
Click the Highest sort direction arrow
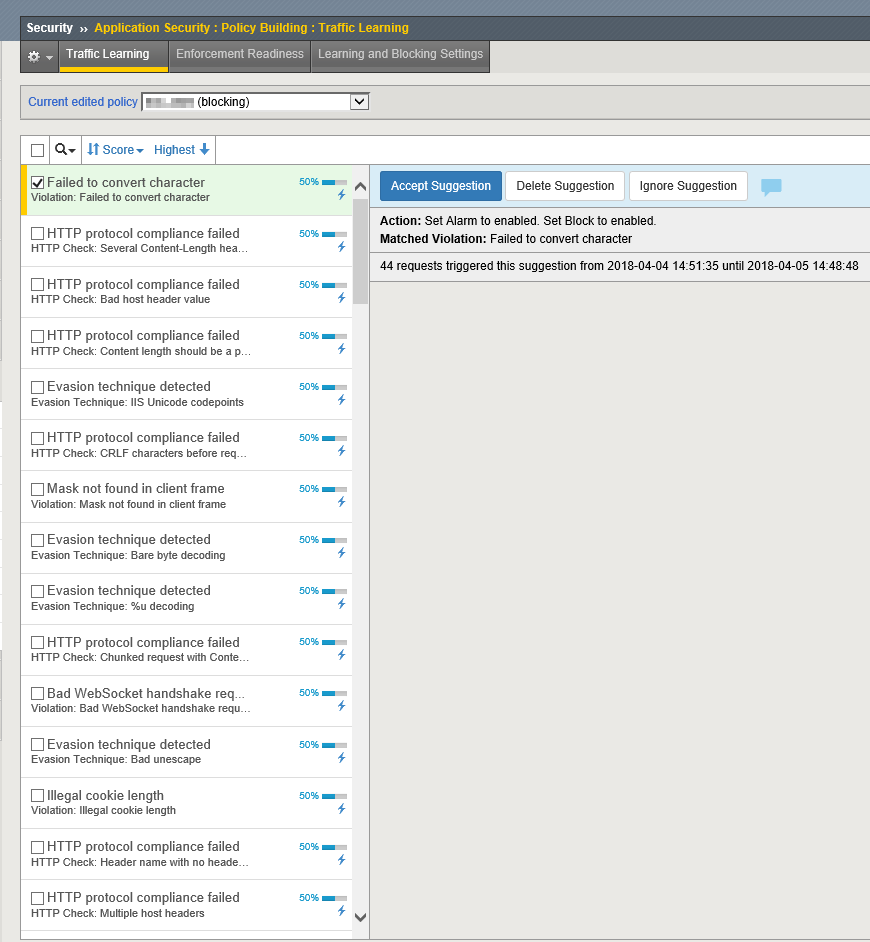(x=204, y=150)
